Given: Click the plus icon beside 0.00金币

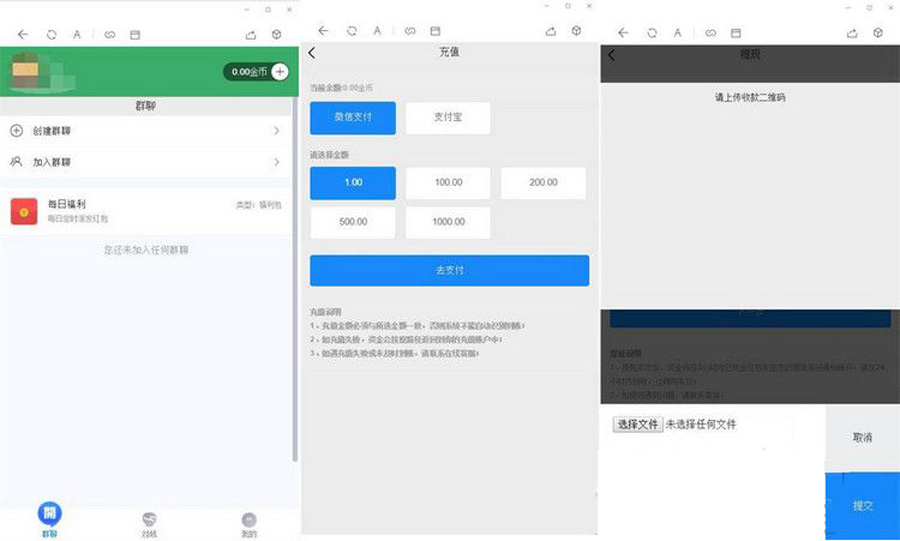Looking at the screenshot, I should (x=280, y=71).
